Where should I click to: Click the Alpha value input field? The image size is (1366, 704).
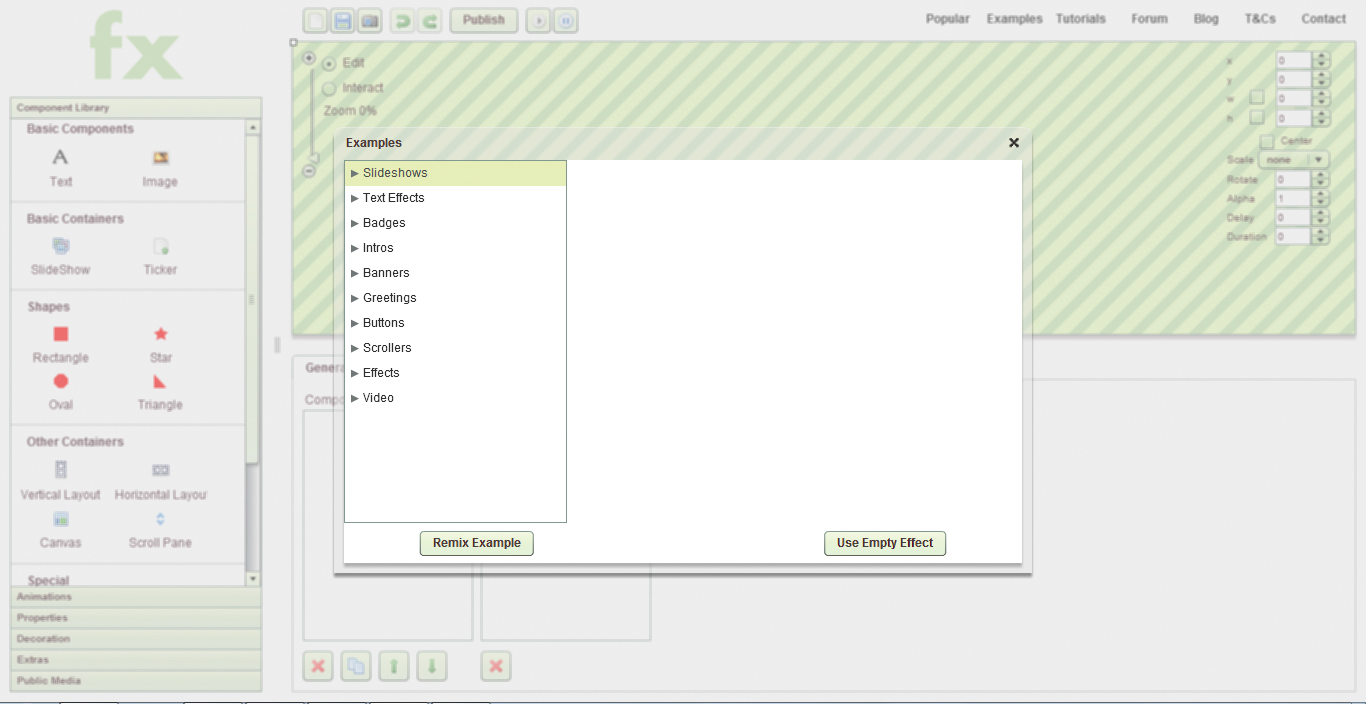click(x=1293, y=199)
